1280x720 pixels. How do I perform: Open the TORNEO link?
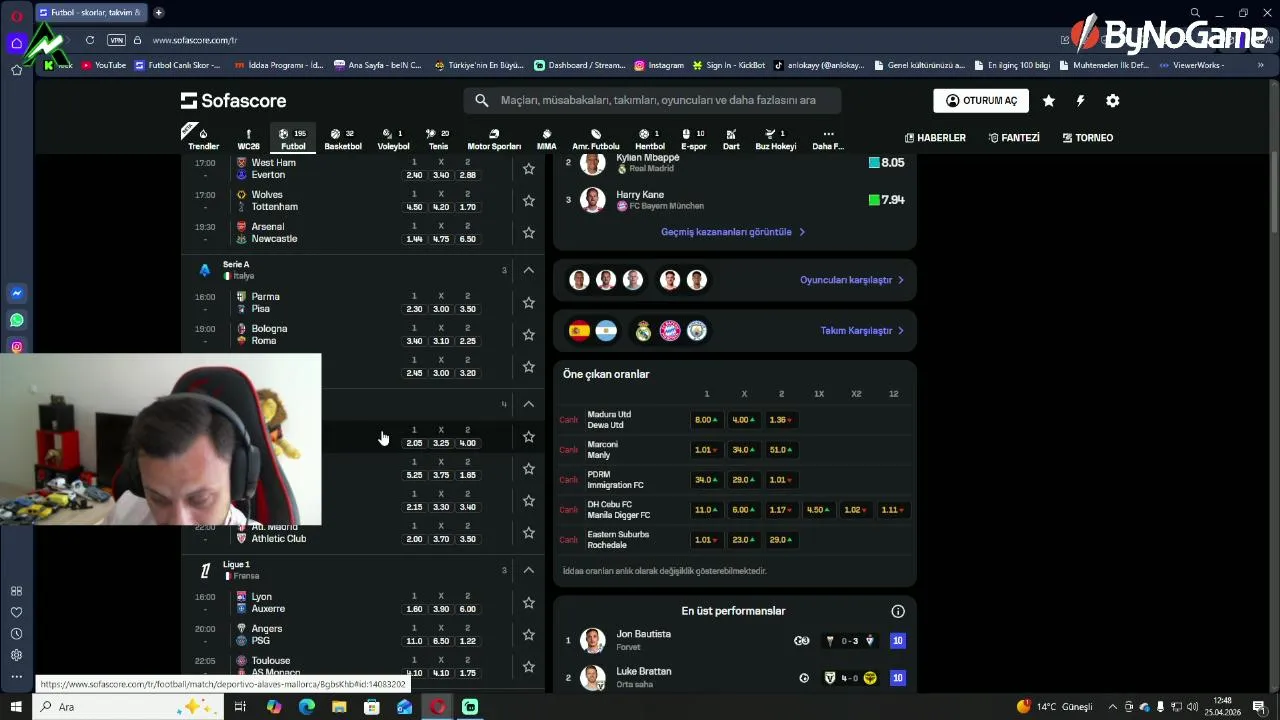(x=1087, y=138)
